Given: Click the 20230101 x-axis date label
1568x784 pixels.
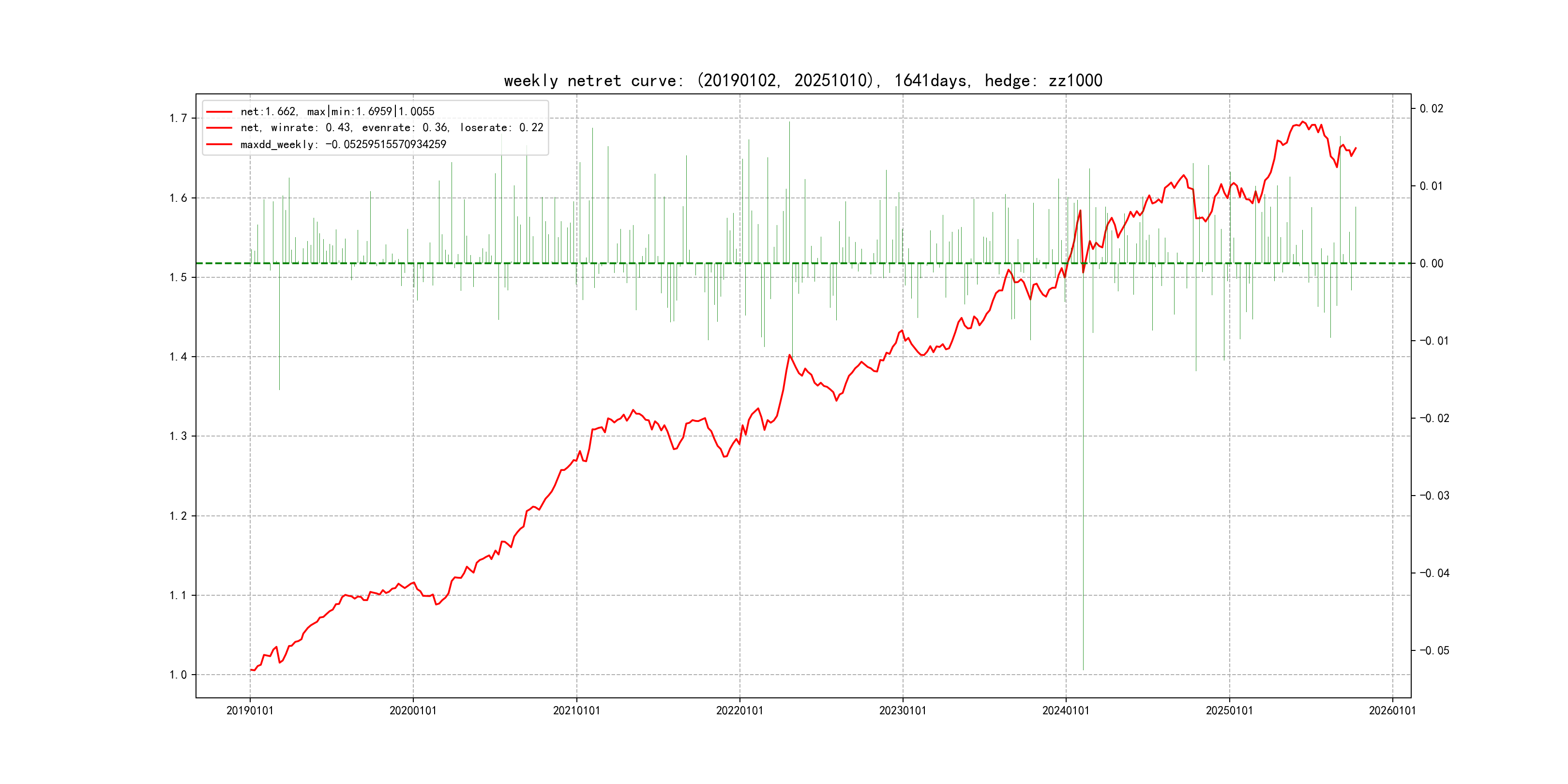Looking at the screenshot, I should pos(903,710).
